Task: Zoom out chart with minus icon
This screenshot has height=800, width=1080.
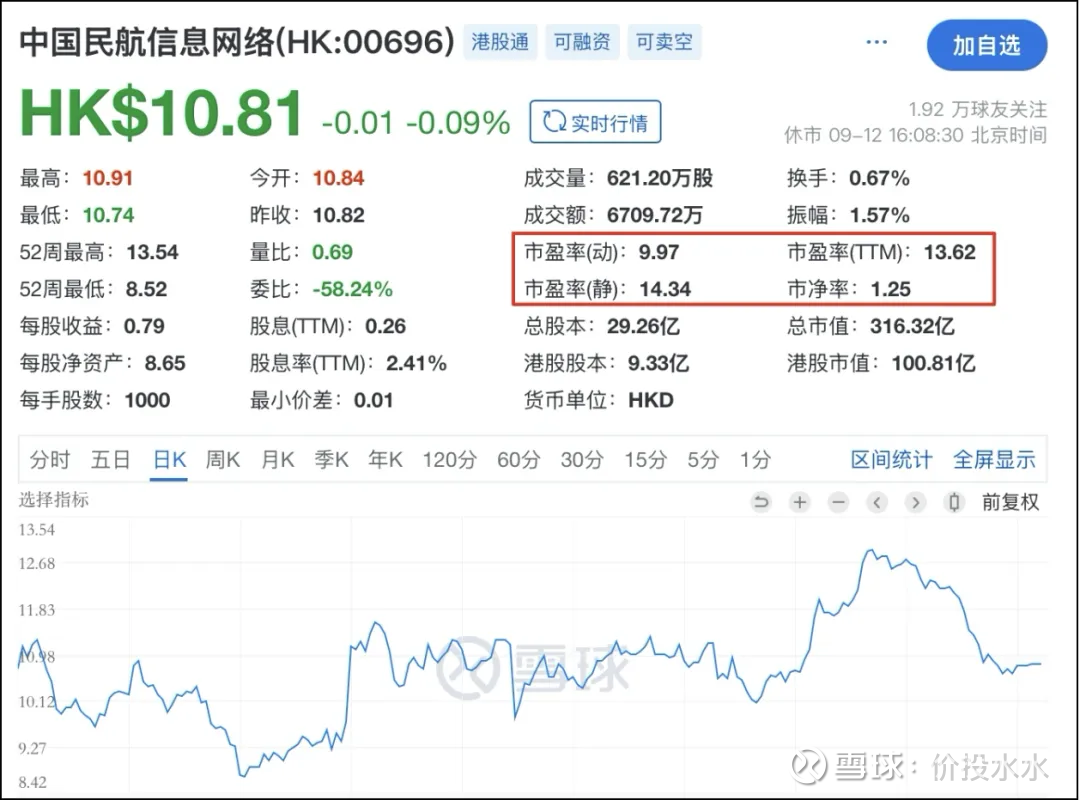Action: (838, 502)
